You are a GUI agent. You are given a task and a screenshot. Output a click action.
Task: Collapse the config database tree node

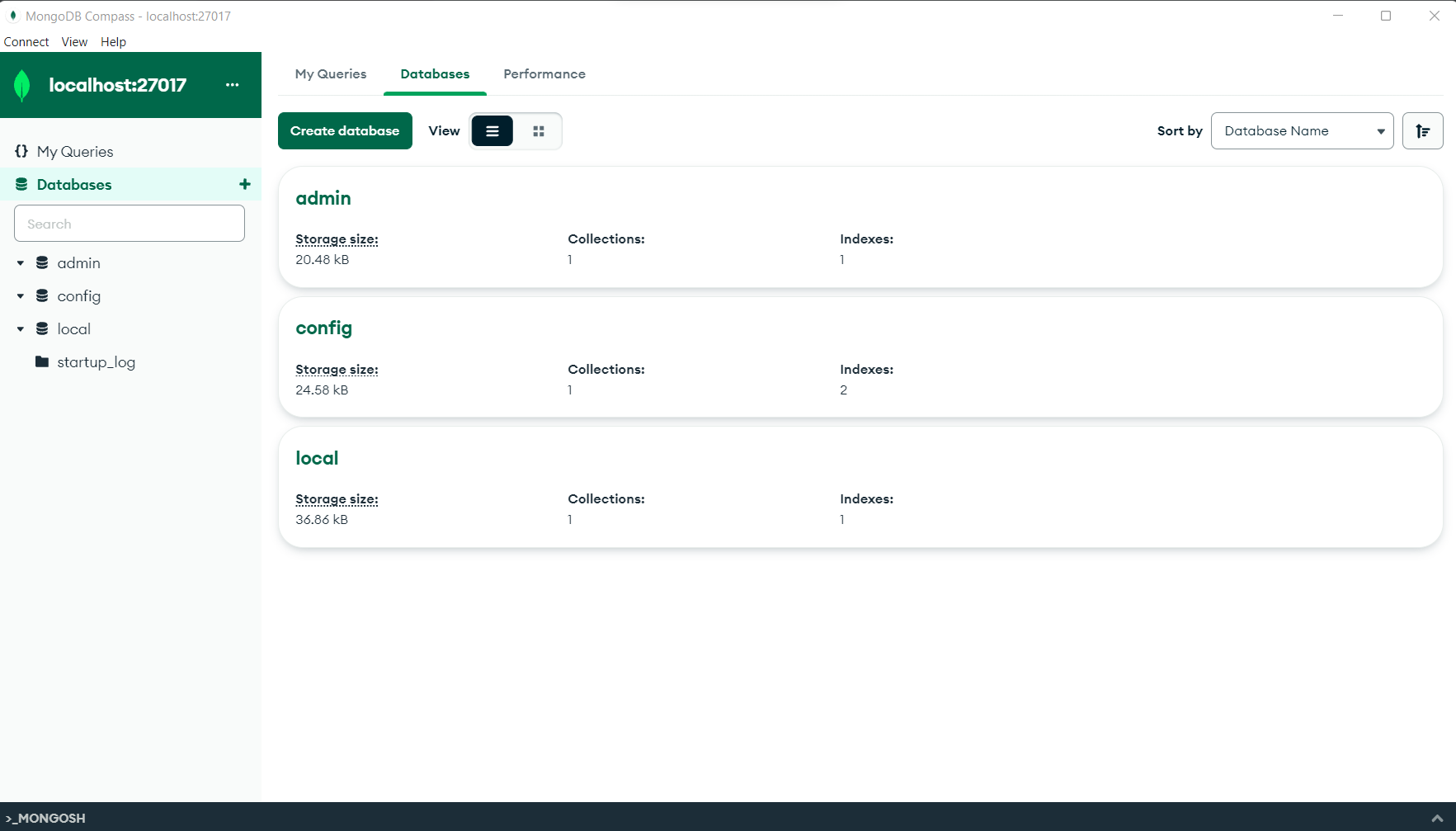click(x=21, y=296)
